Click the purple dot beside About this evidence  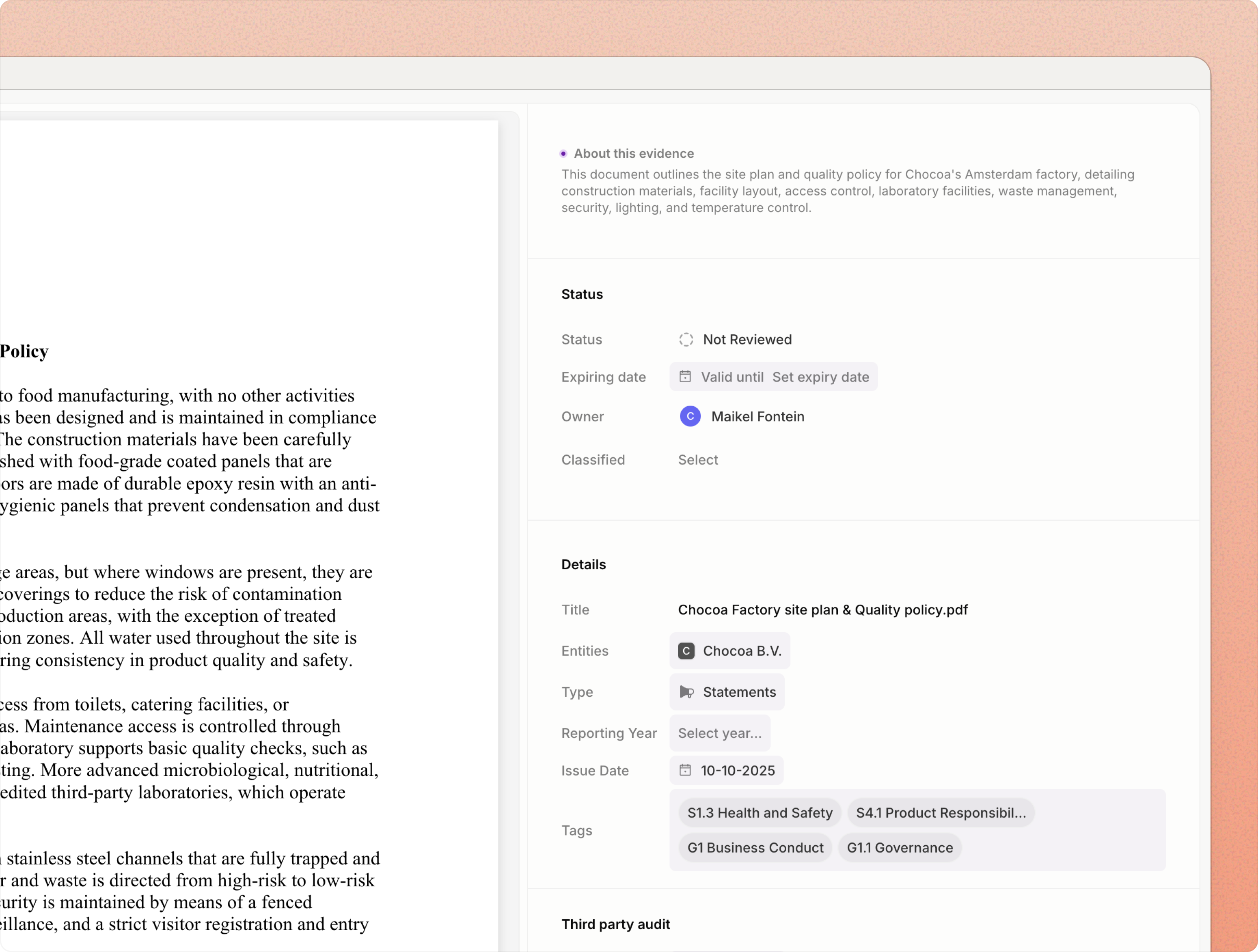(563, 153)
